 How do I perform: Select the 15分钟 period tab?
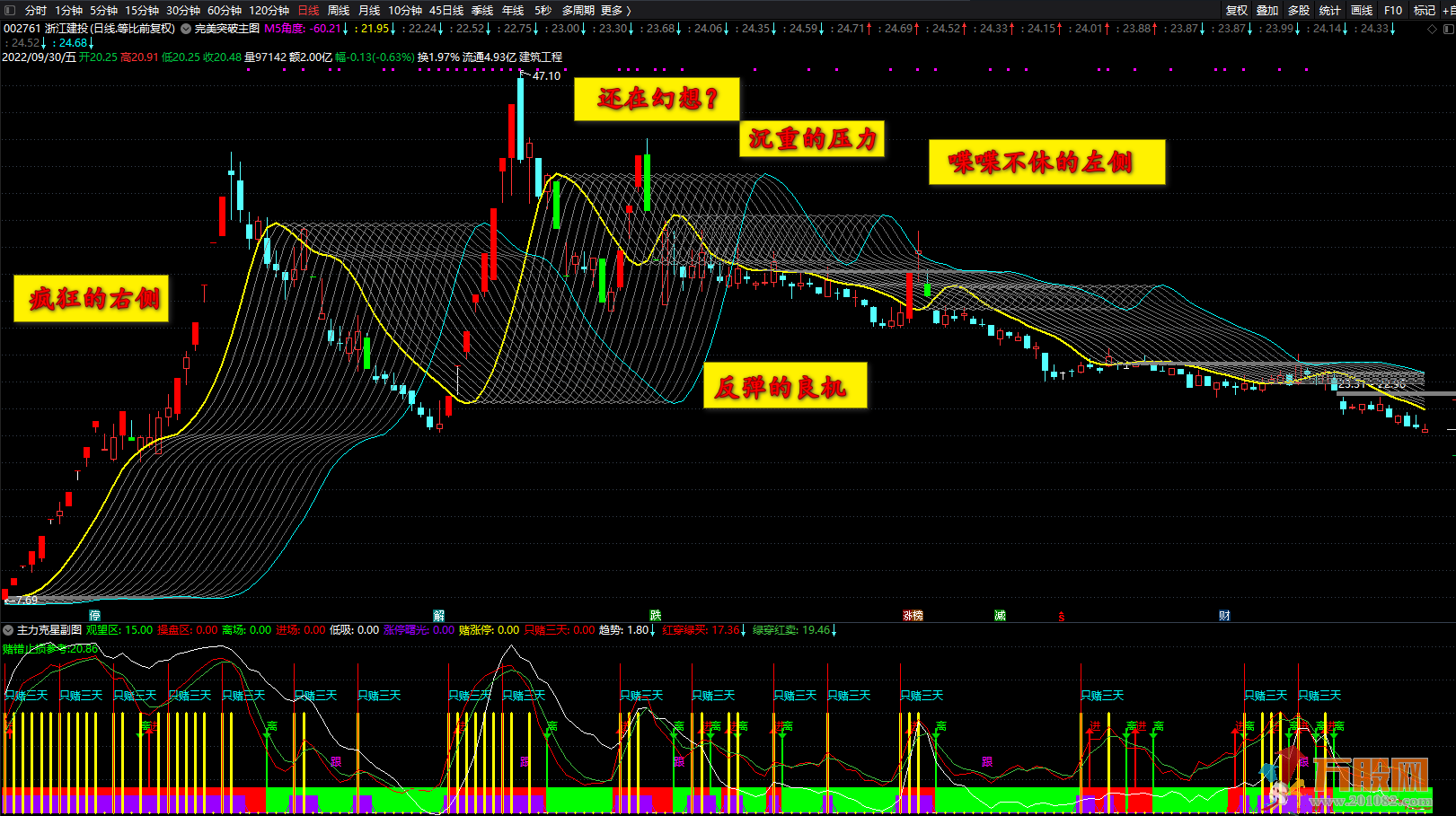point(141,10)
